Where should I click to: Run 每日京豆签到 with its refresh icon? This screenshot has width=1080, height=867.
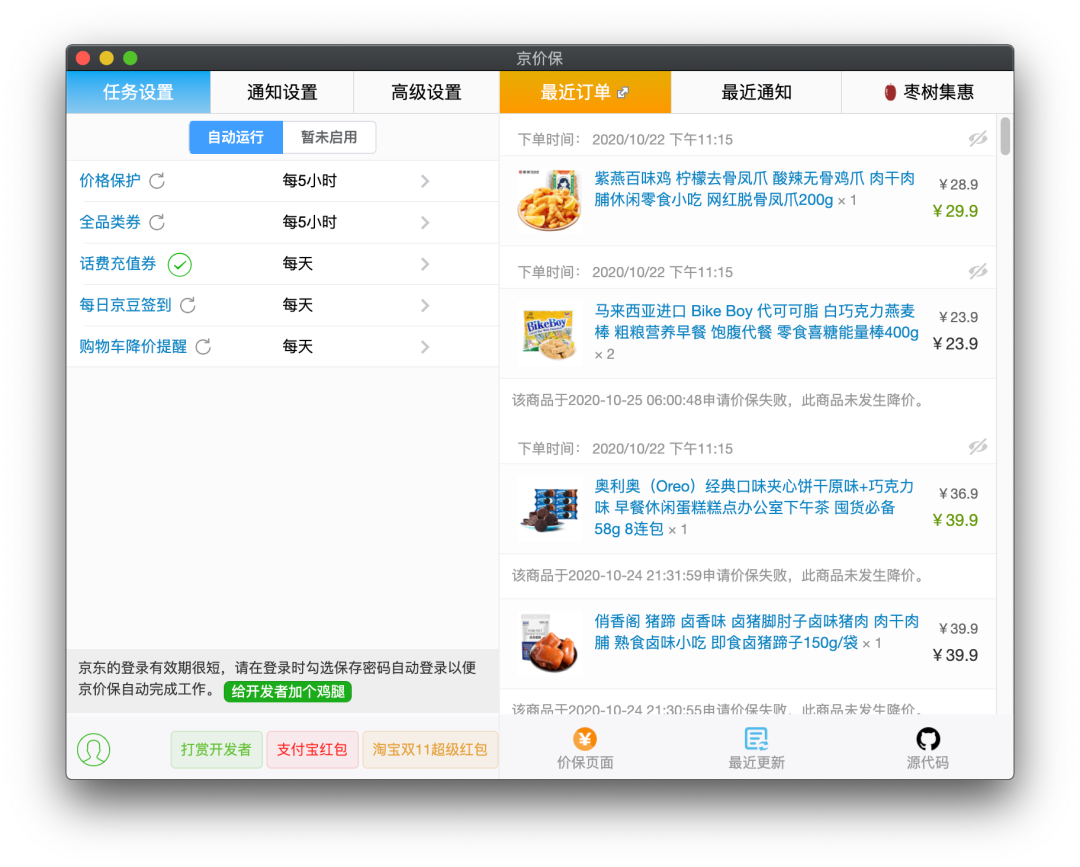187,305
